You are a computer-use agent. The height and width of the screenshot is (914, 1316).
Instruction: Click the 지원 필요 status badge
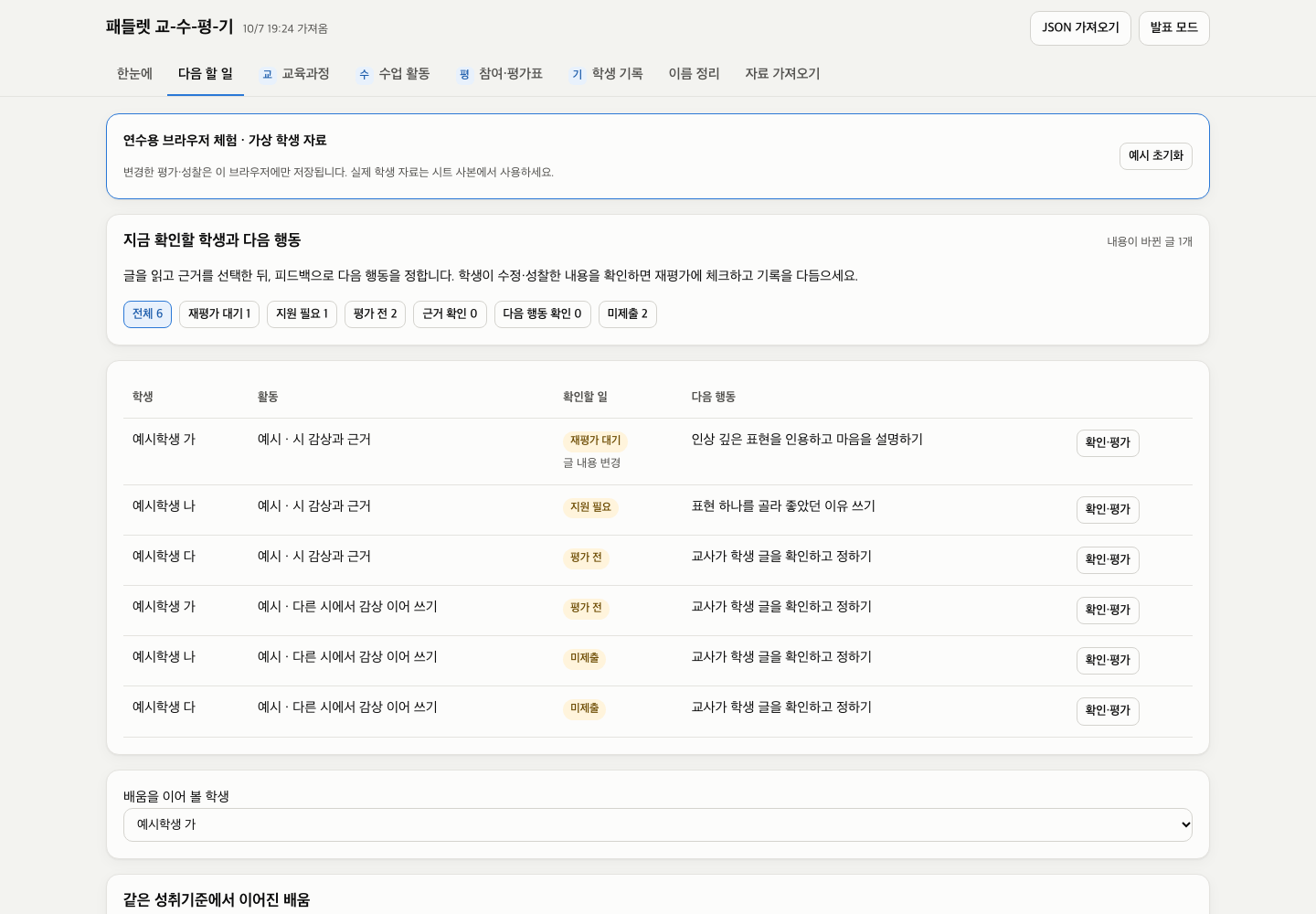click(590, 507)
